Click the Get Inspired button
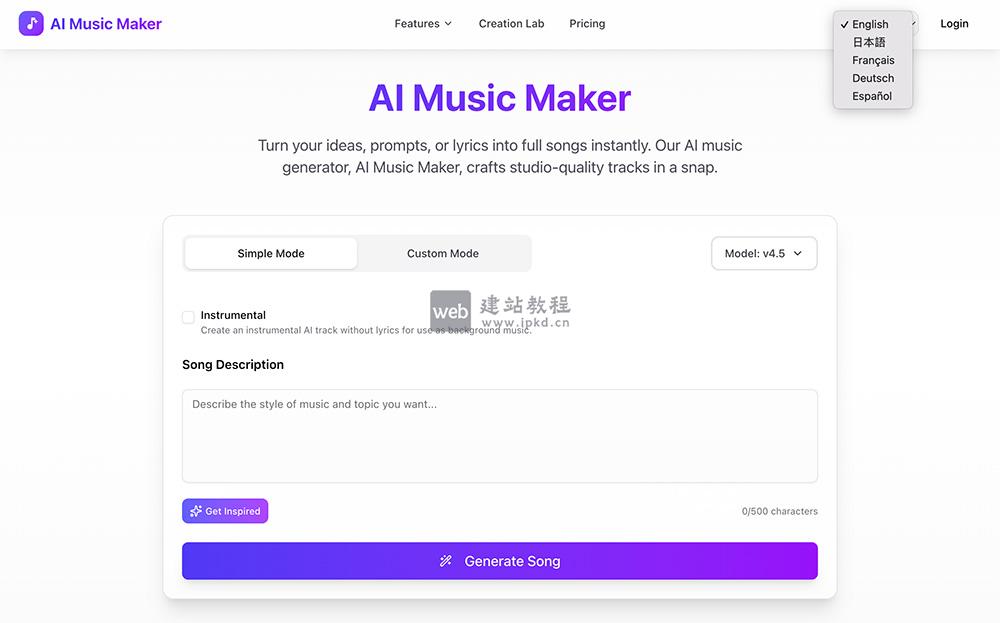1000x623 pixels. (225, 511)
